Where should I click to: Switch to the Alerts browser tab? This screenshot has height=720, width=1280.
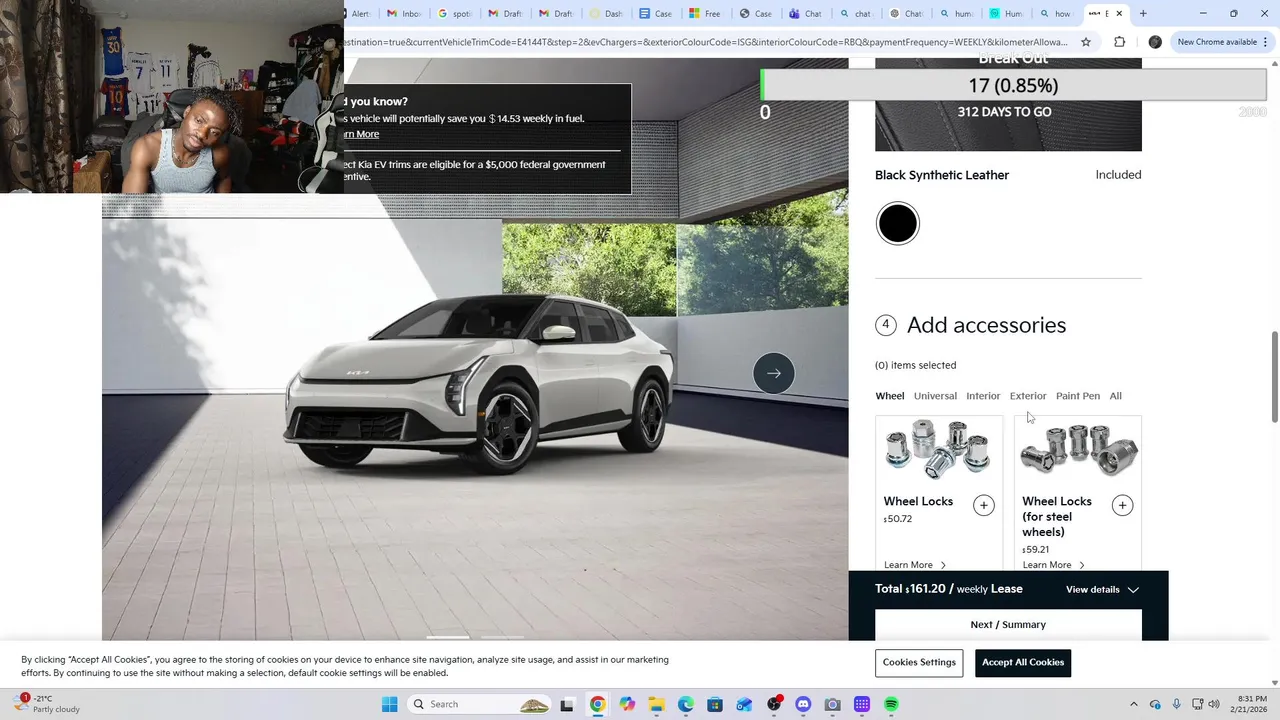pos(360,14)
